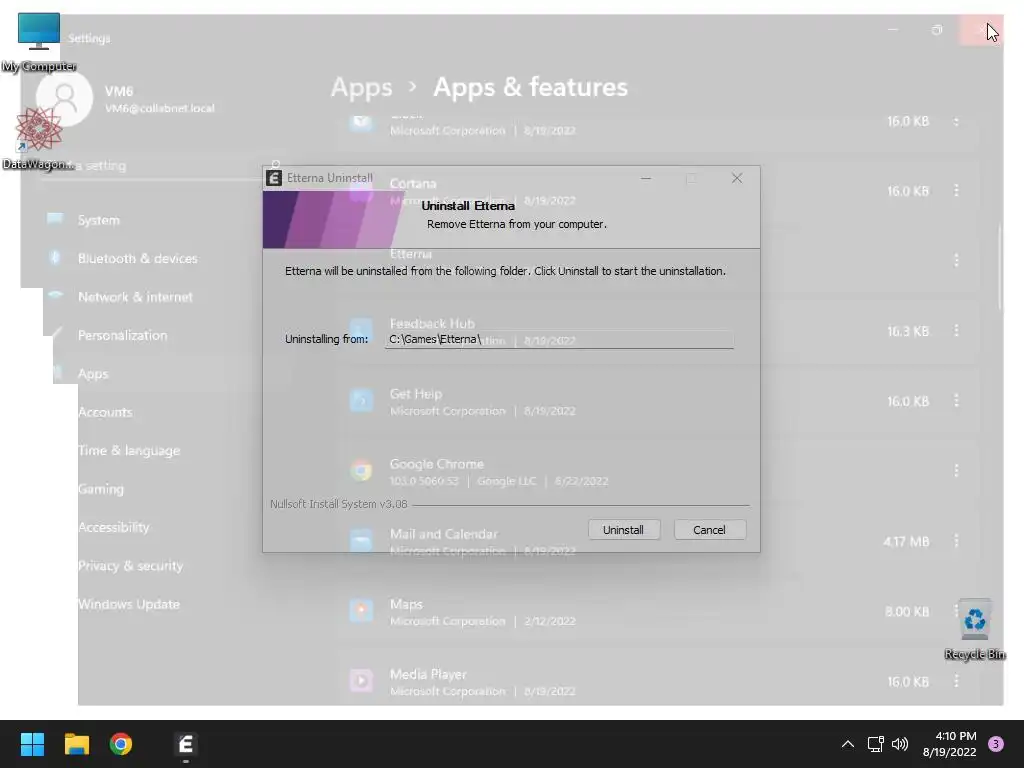Open the volume control tray icon
1024x768 pixels.
[900, 744]
